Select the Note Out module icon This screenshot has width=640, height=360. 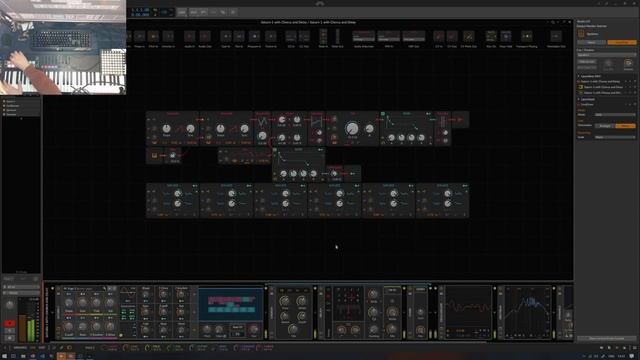(337, 36)
